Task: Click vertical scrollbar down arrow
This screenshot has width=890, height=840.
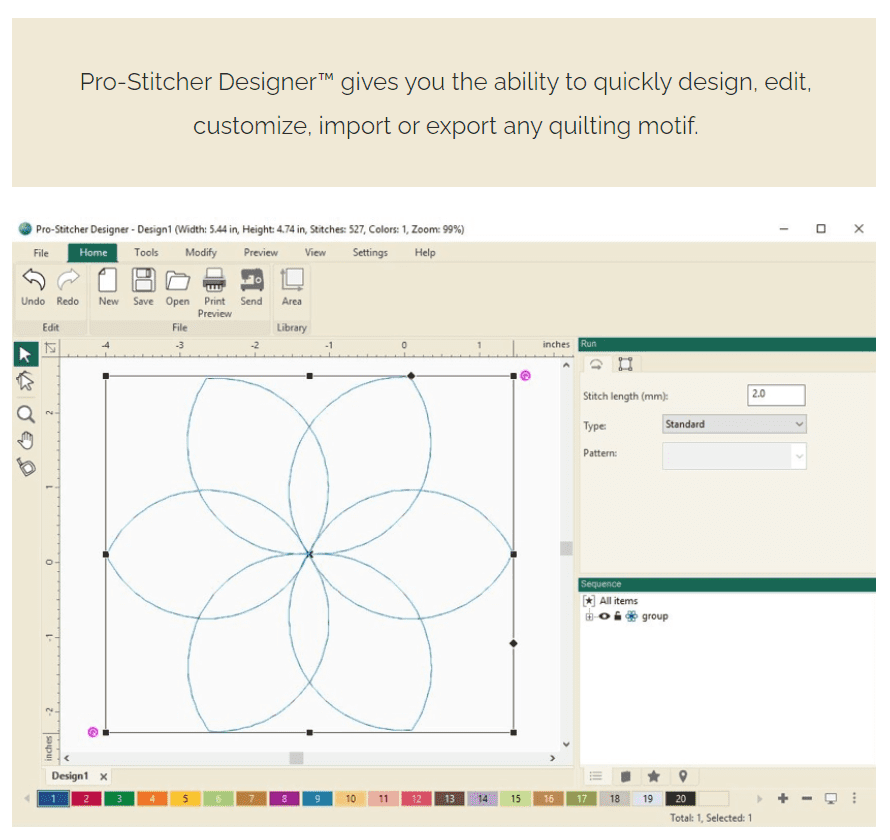Action: click(x=566, y=744)
